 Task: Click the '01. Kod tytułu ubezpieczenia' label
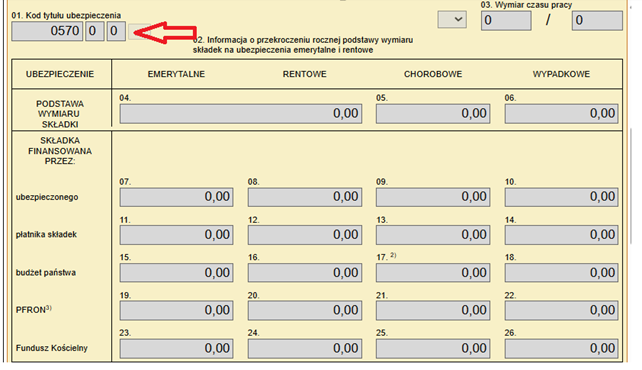pyautogui.click(x=66, y=16)
